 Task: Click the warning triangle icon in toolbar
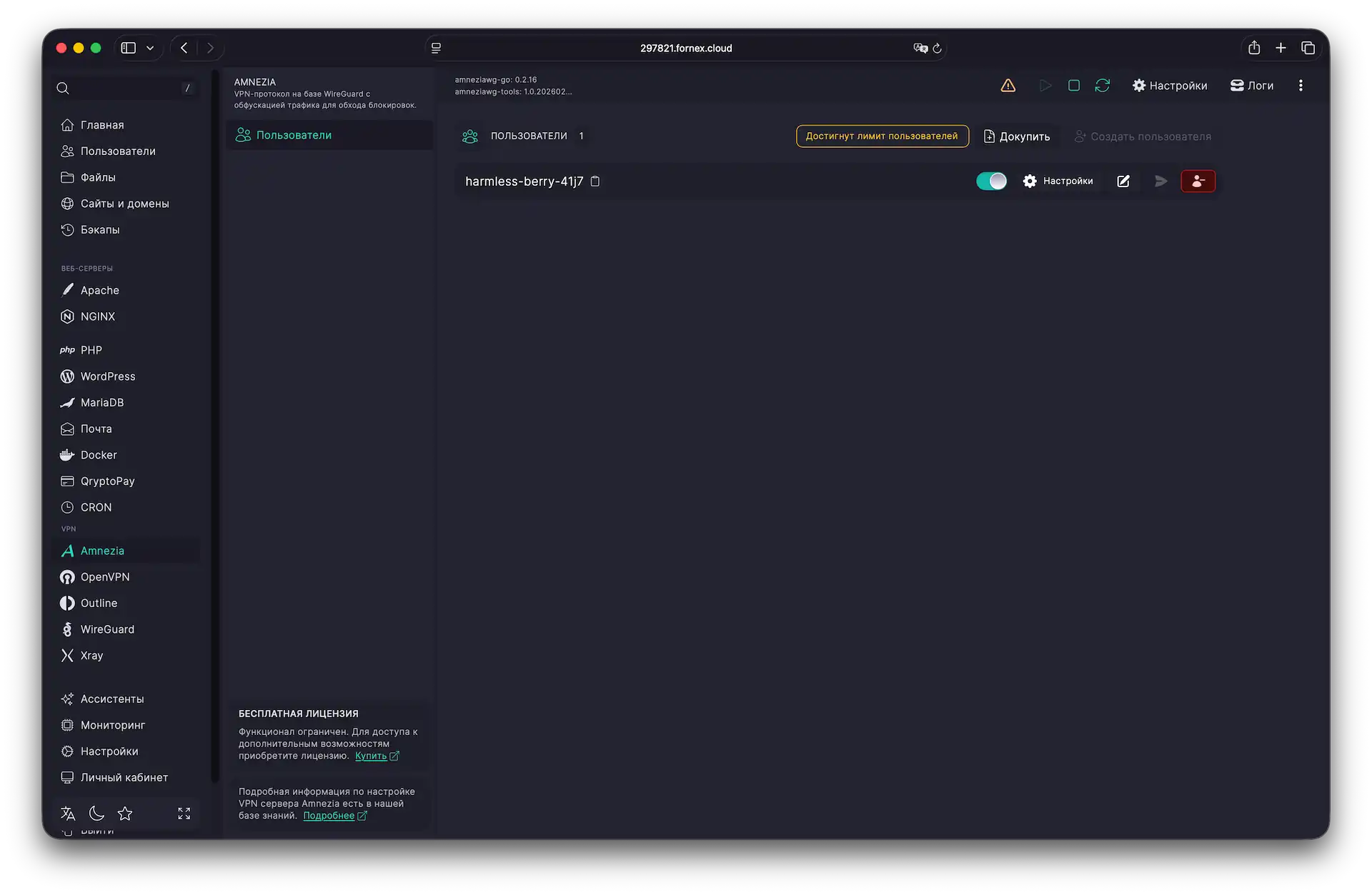click(x=1008, y=86)
